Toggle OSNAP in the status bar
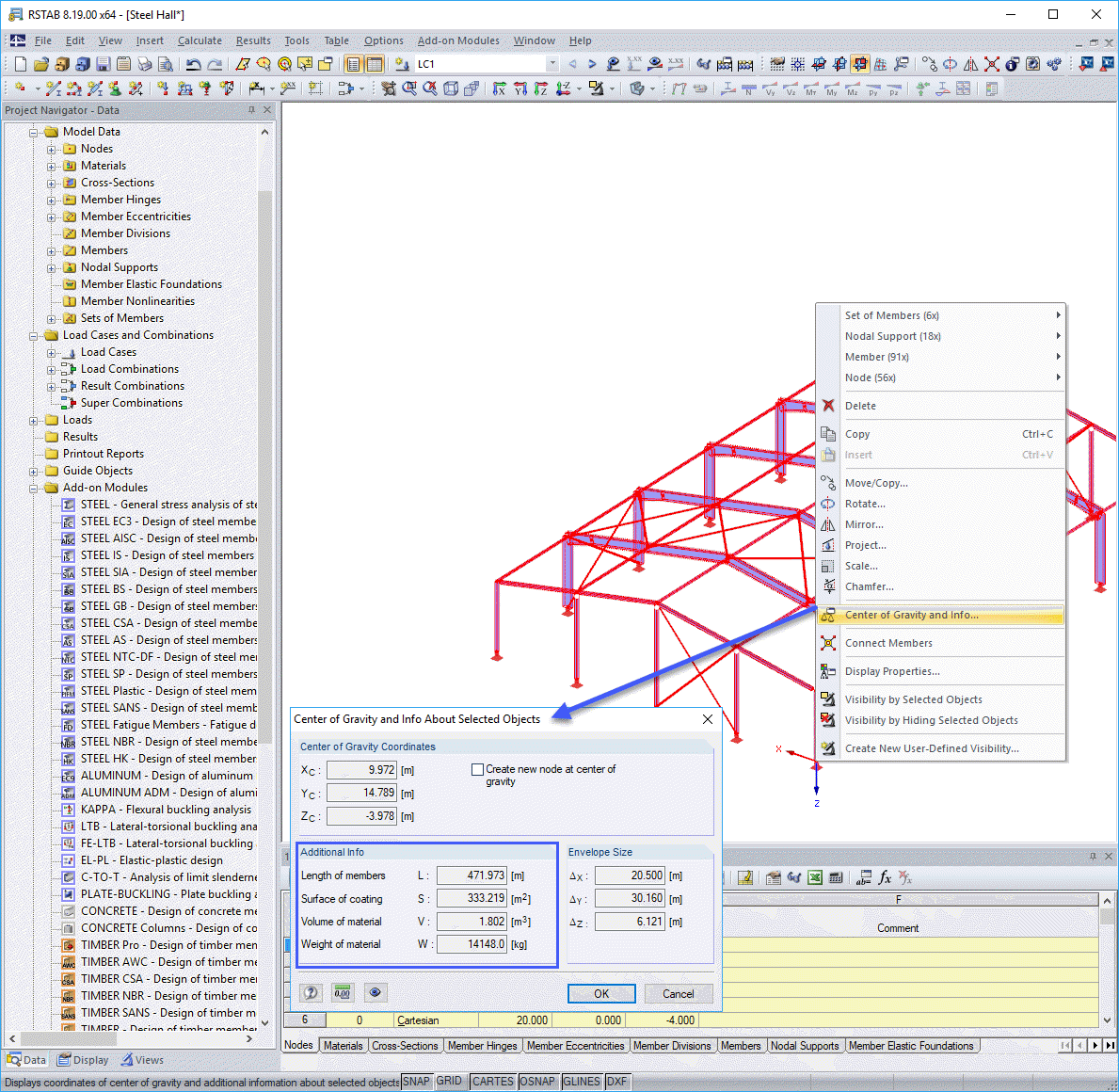 pyautogui.click(x=537, y=1082)
